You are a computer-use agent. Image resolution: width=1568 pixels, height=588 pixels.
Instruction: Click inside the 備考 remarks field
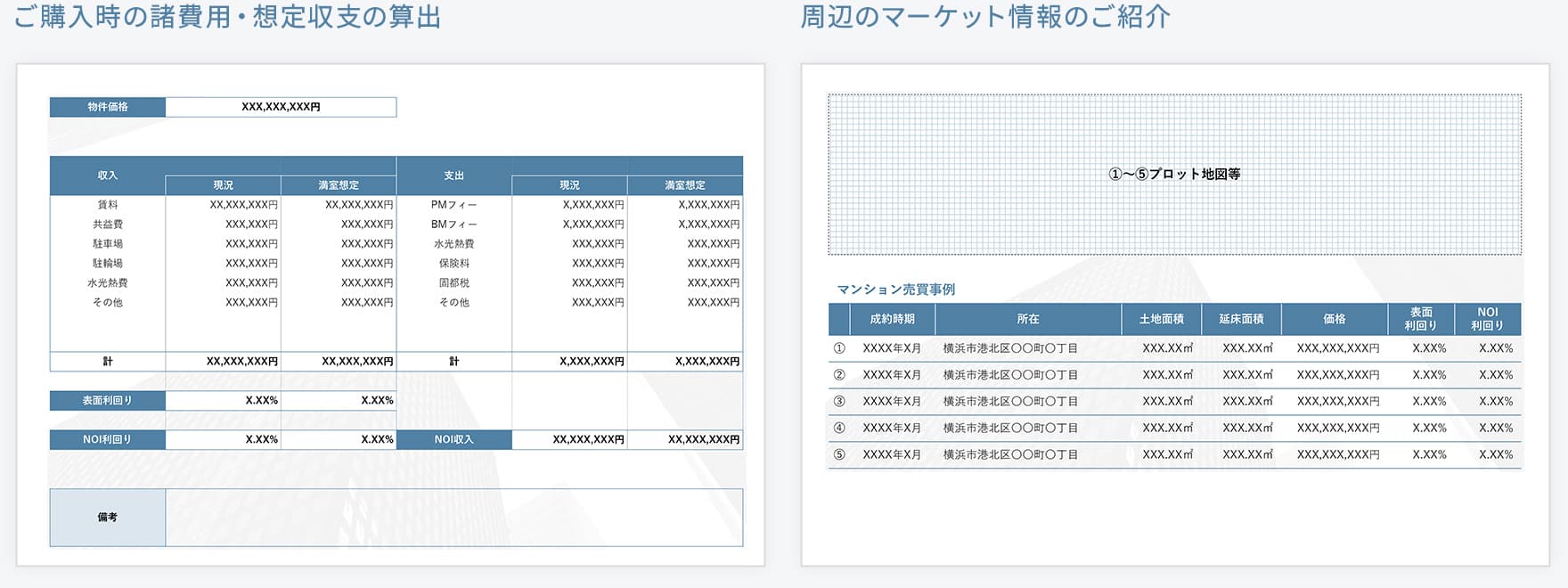click(454, 518)
